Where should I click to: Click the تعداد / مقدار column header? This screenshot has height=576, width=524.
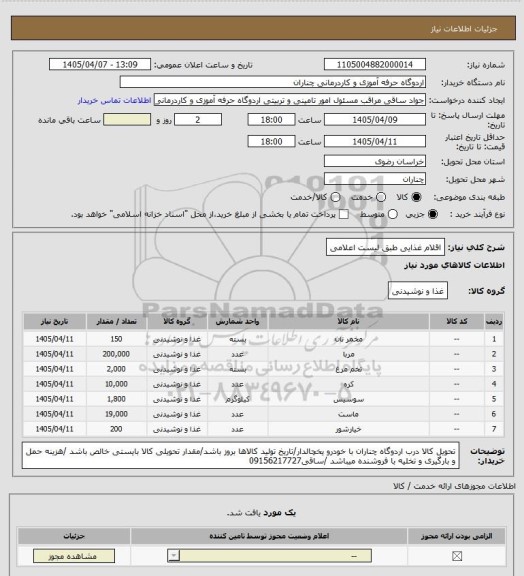coord(116,321)
